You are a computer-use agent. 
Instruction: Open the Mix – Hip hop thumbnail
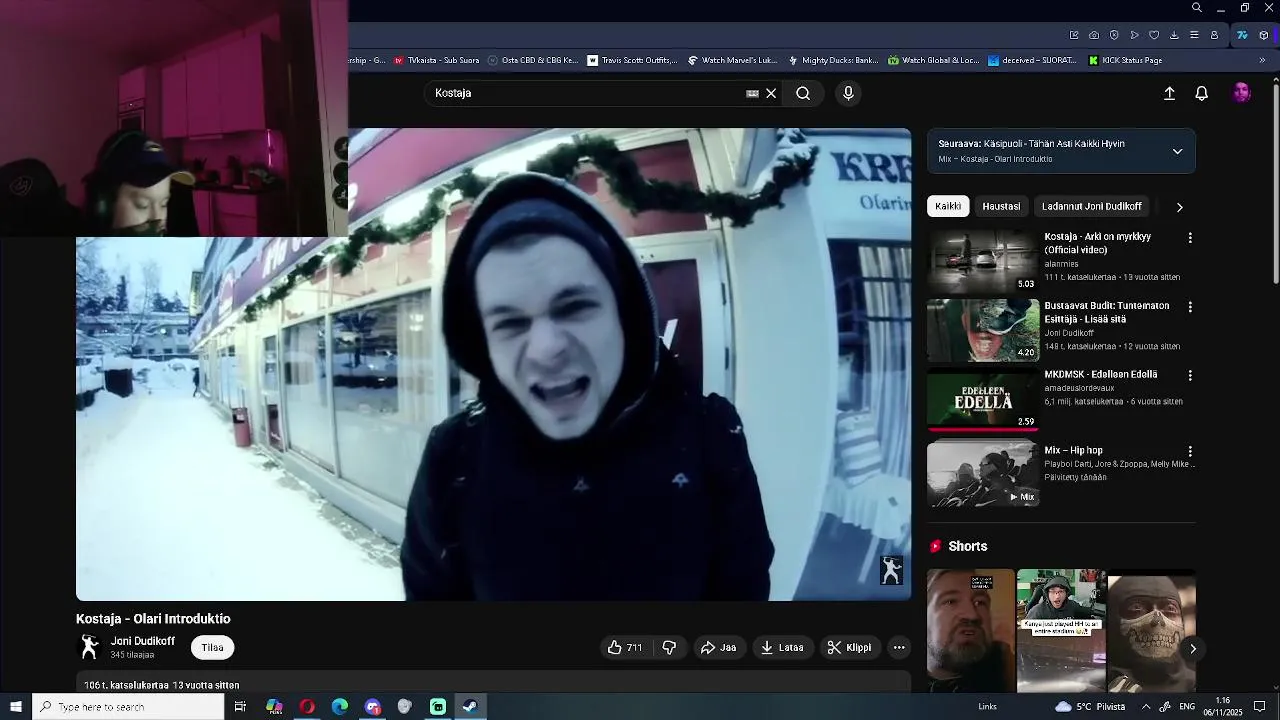[983, 474]
